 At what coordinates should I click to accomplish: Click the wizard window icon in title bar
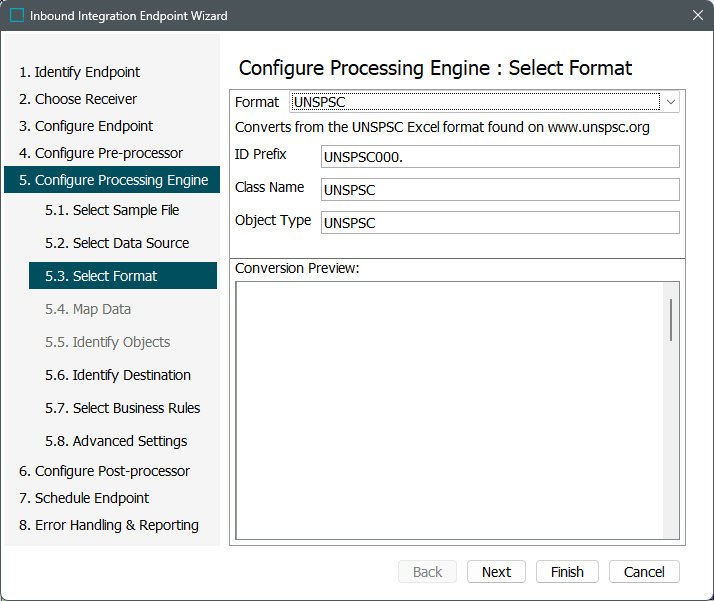coord(17,16)
